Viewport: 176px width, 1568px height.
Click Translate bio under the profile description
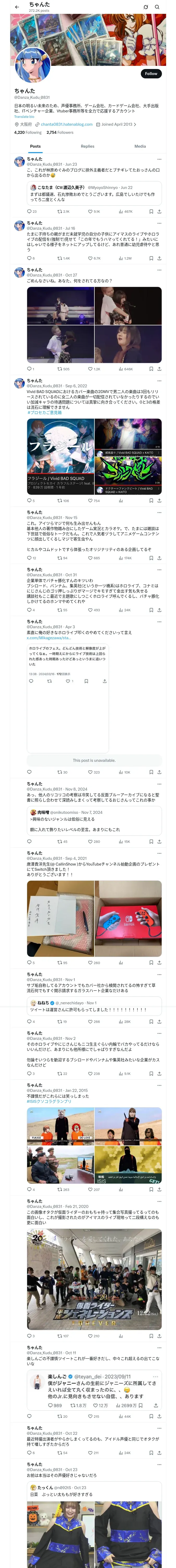(x=24, y=116)
